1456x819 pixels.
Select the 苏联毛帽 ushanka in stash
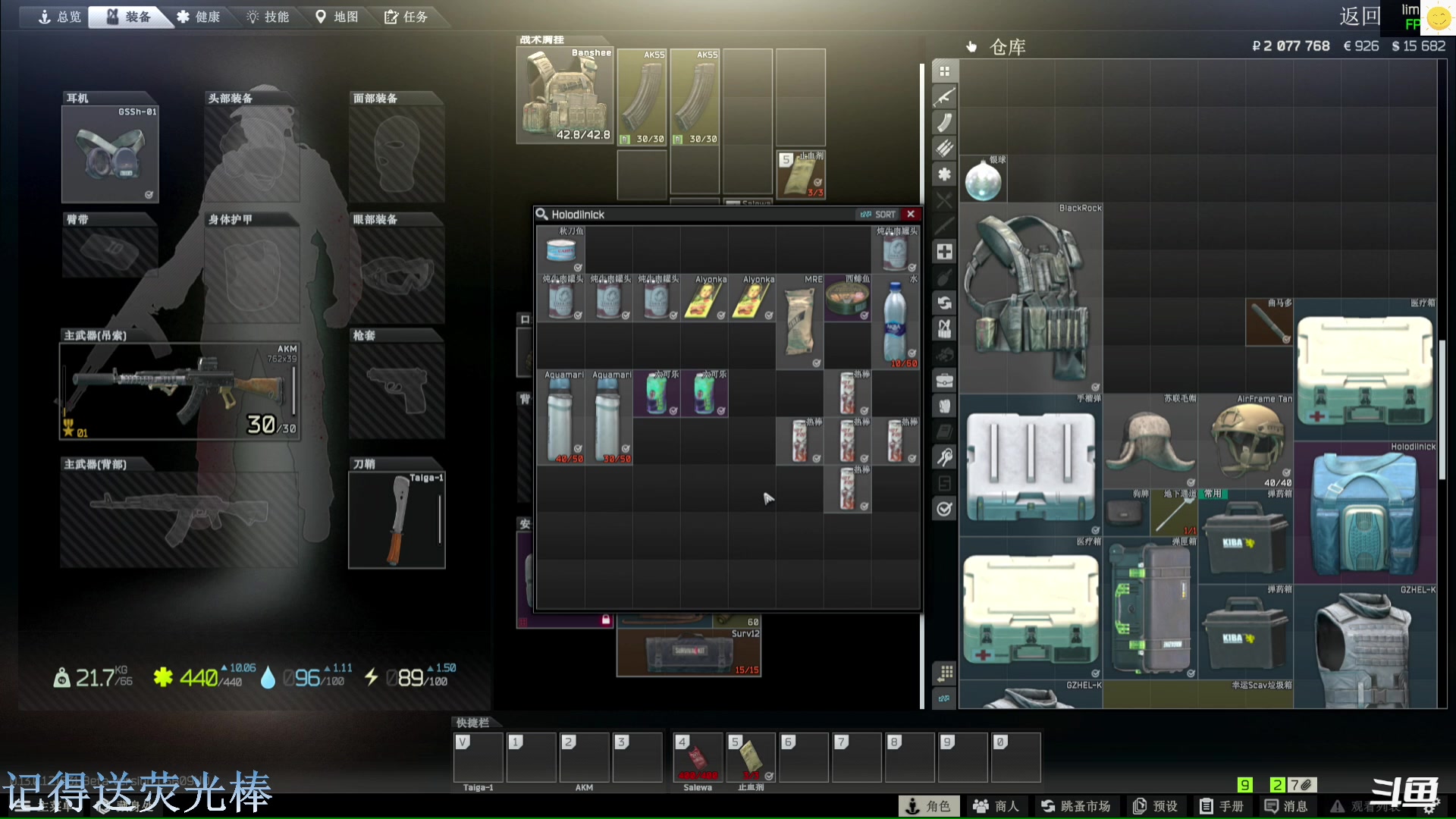[x=1150, y=441]
